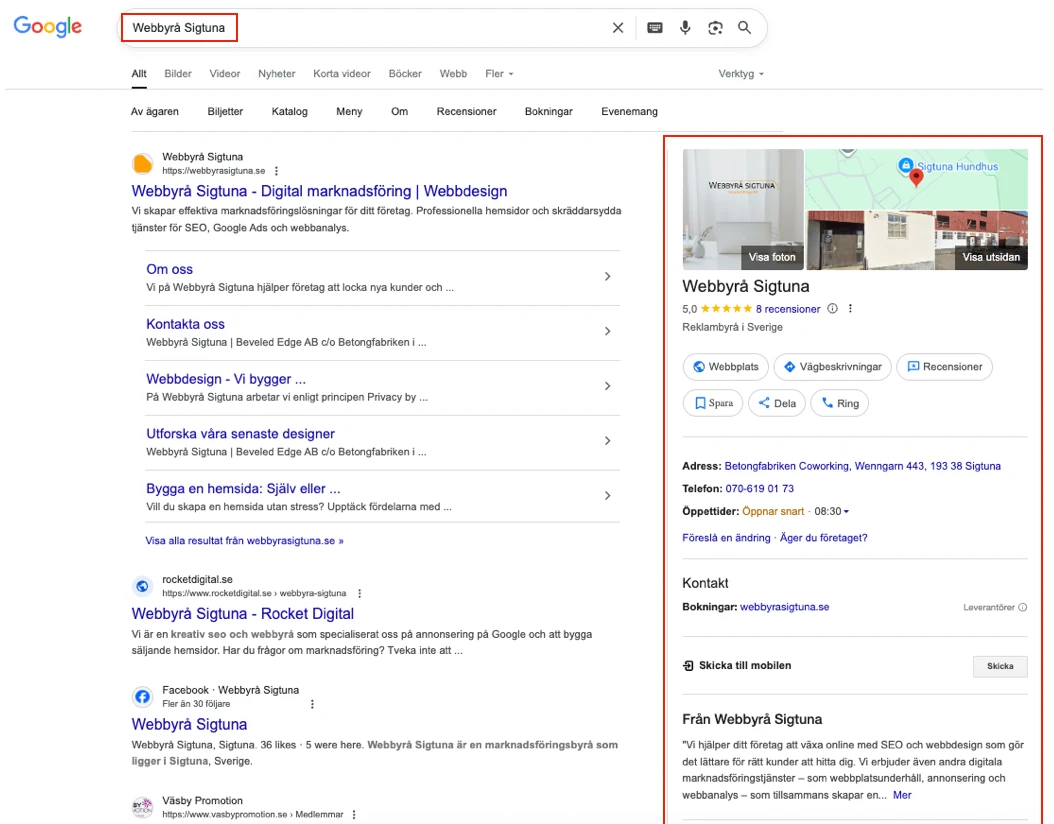Click the rocketdigital.se globe favicon

[x=143, y=586]
